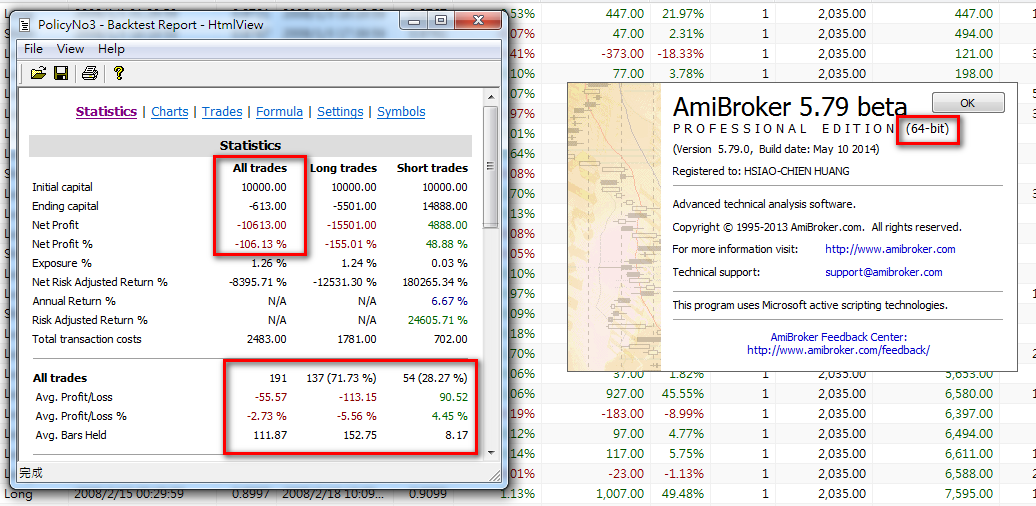Open the Settings report link
Screen dimensions: 1036x506
coord(340,112)
